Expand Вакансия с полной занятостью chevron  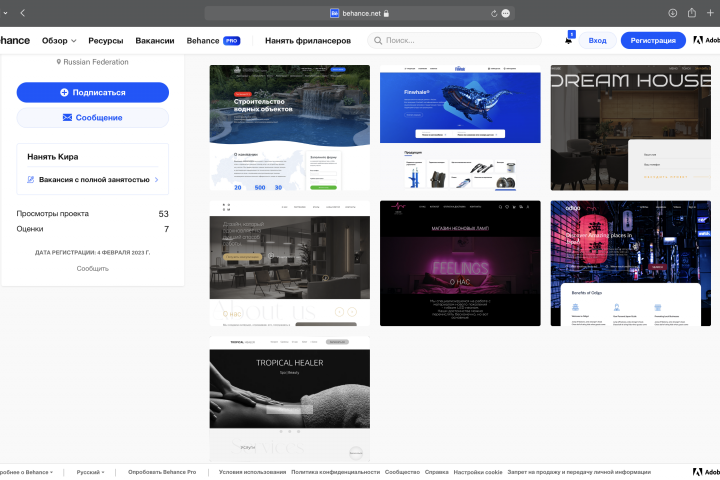pos(157,180)
